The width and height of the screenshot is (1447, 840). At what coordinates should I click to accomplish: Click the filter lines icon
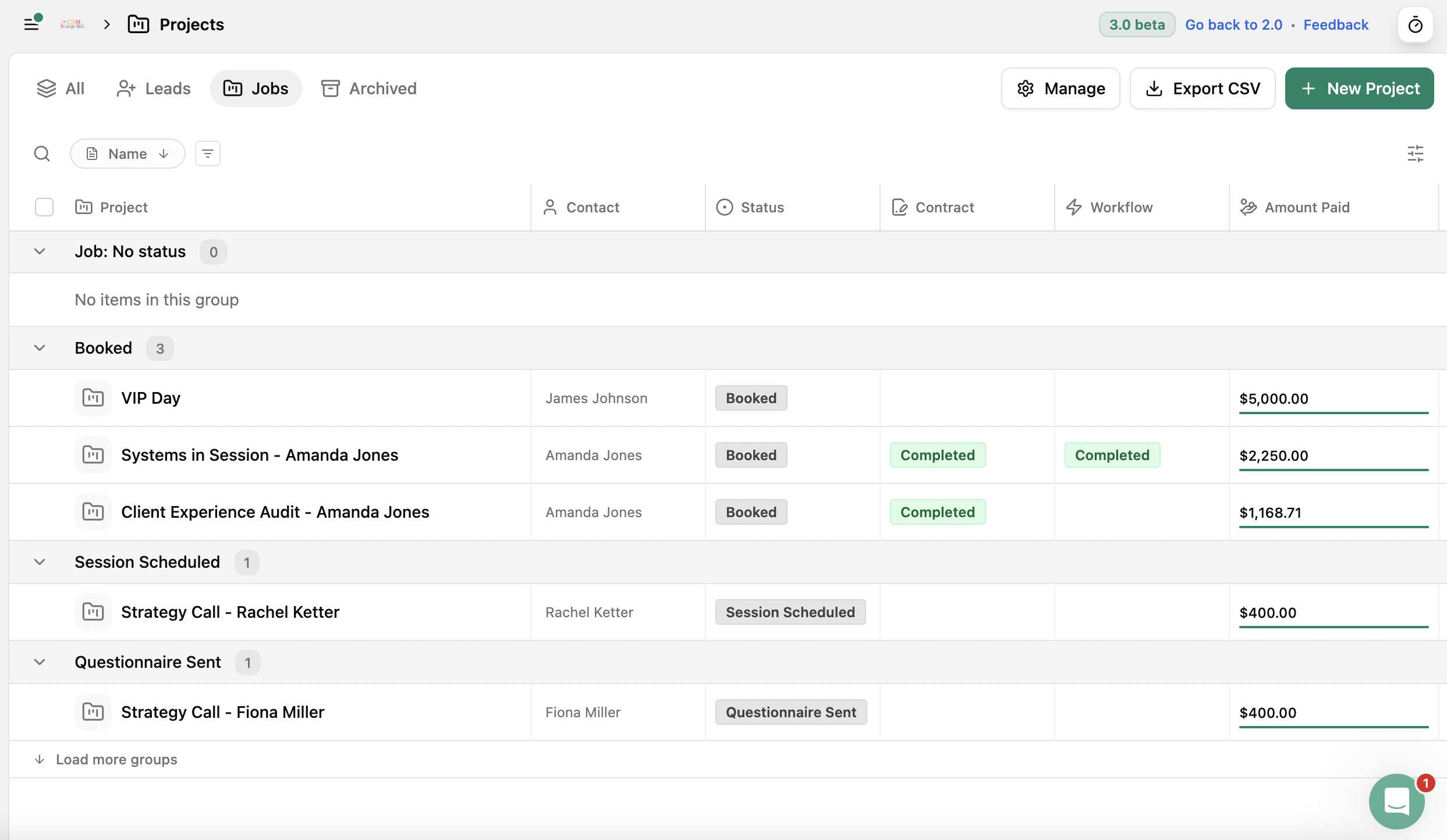coord(208,154)
